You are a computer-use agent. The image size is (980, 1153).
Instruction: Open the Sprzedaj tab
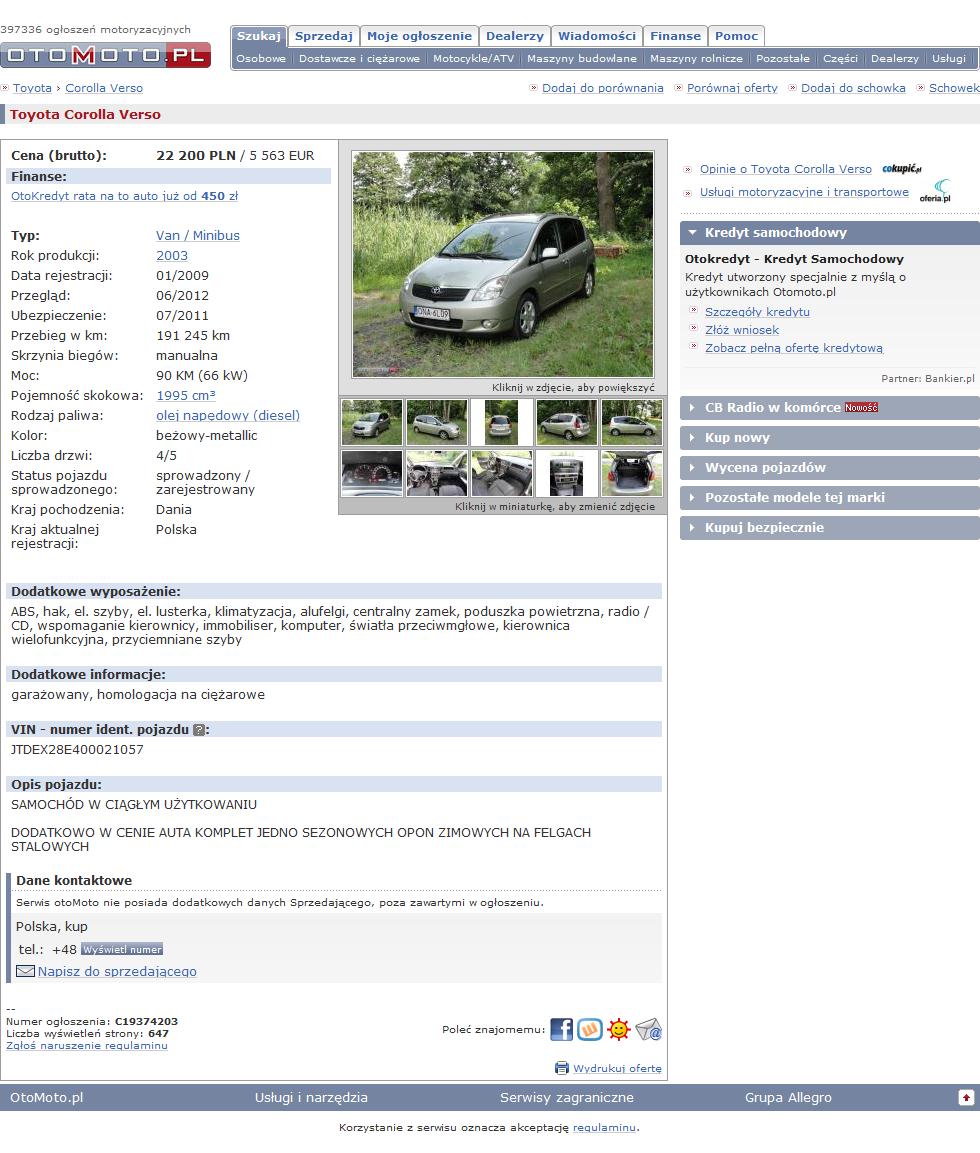pyautogui.click(x=323, y=36)
